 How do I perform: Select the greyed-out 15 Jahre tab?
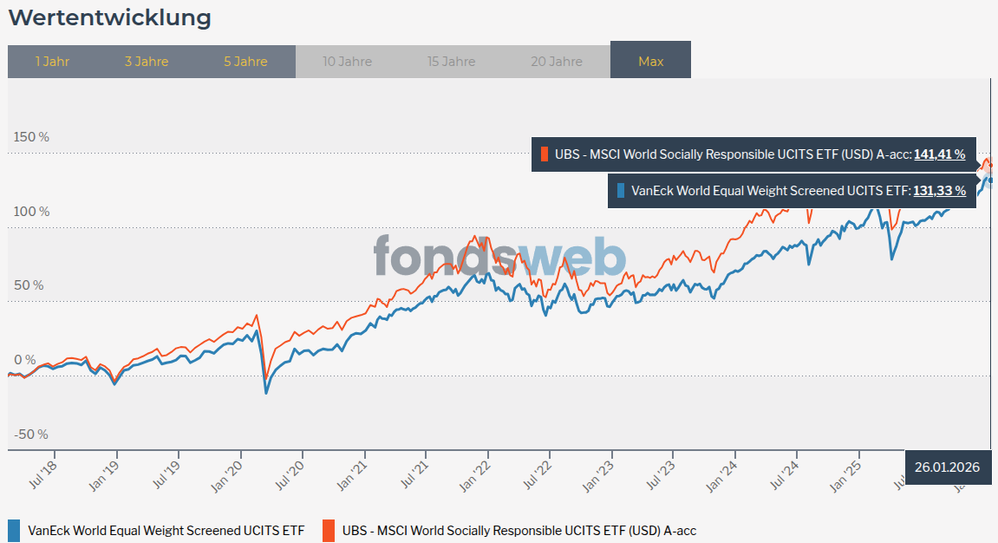click(x=451, y=62)
